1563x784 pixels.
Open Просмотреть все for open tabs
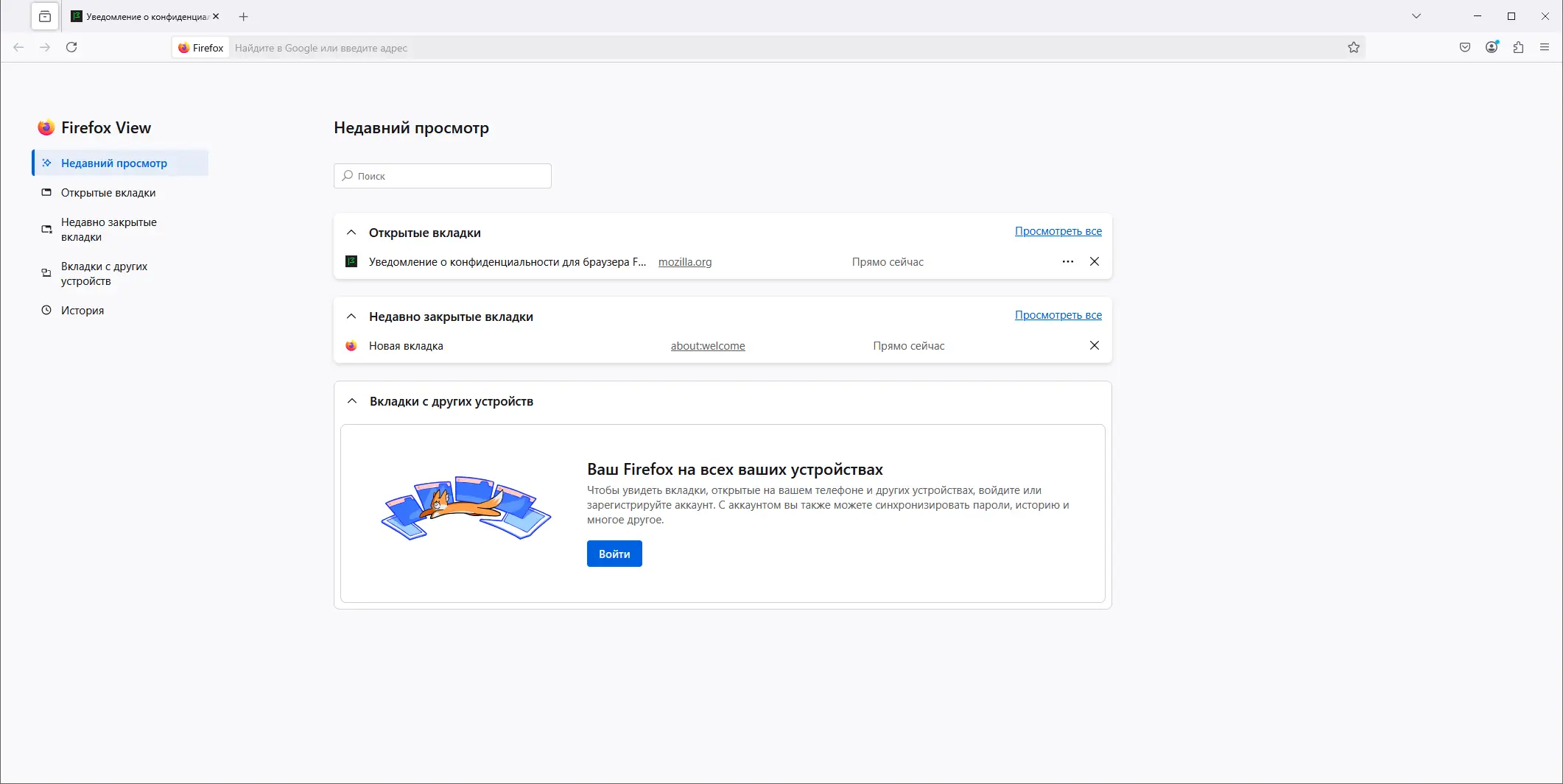[x=1058, y=230]
